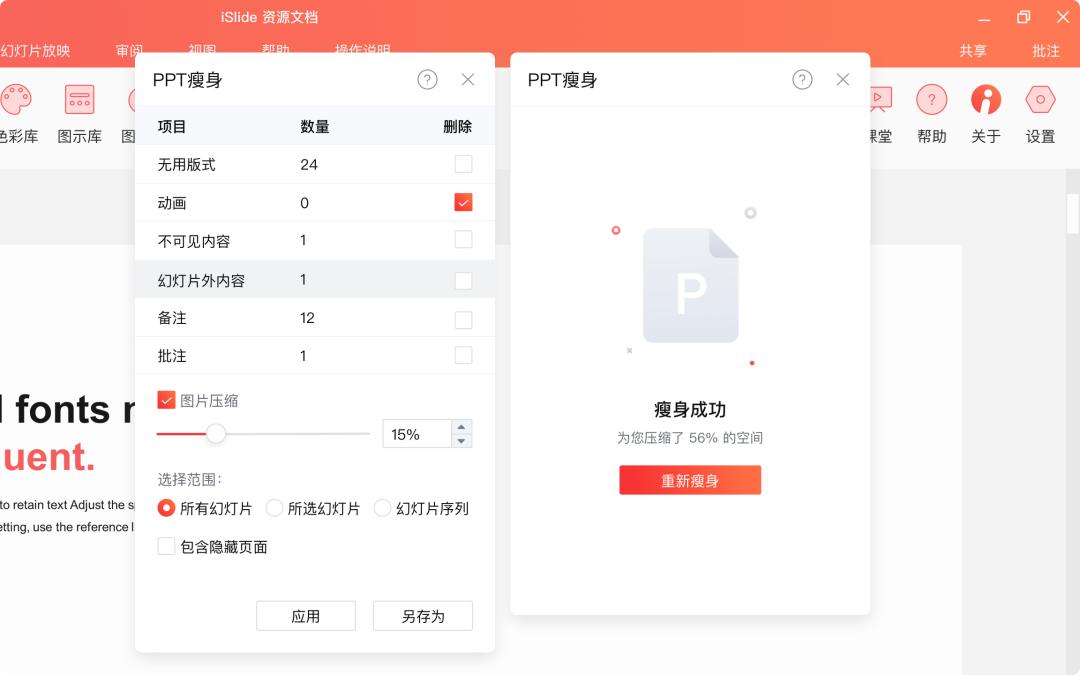This screenshot has height=675, width=1080.
Task: Toggle 图片压缩 image compression off
Action: coord(166,400)
